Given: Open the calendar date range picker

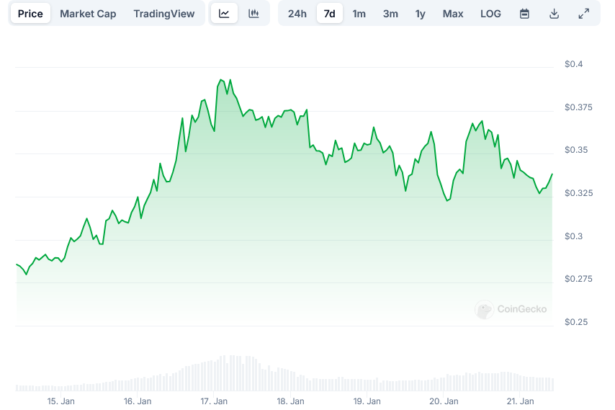Looking at the screenshot, I should (x=525, y=14).
